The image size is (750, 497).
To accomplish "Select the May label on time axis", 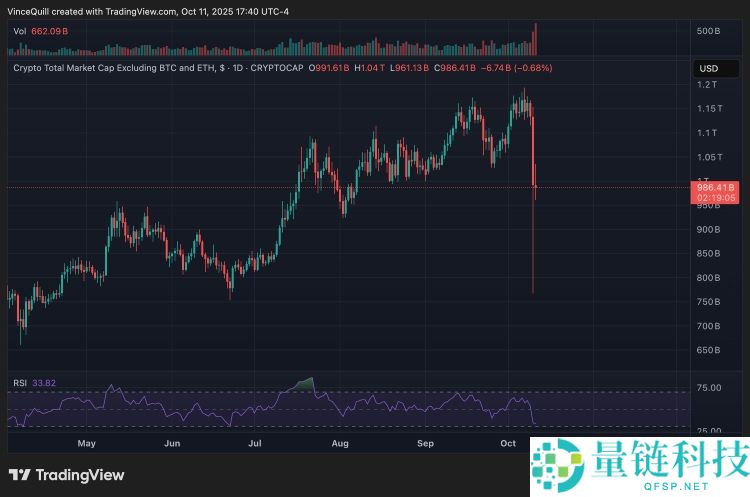I will [x=86, y=442].
